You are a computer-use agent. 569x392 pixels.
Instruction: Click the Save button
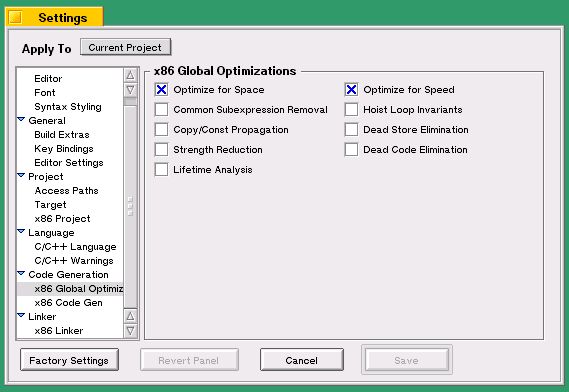(x=407, y=360)
